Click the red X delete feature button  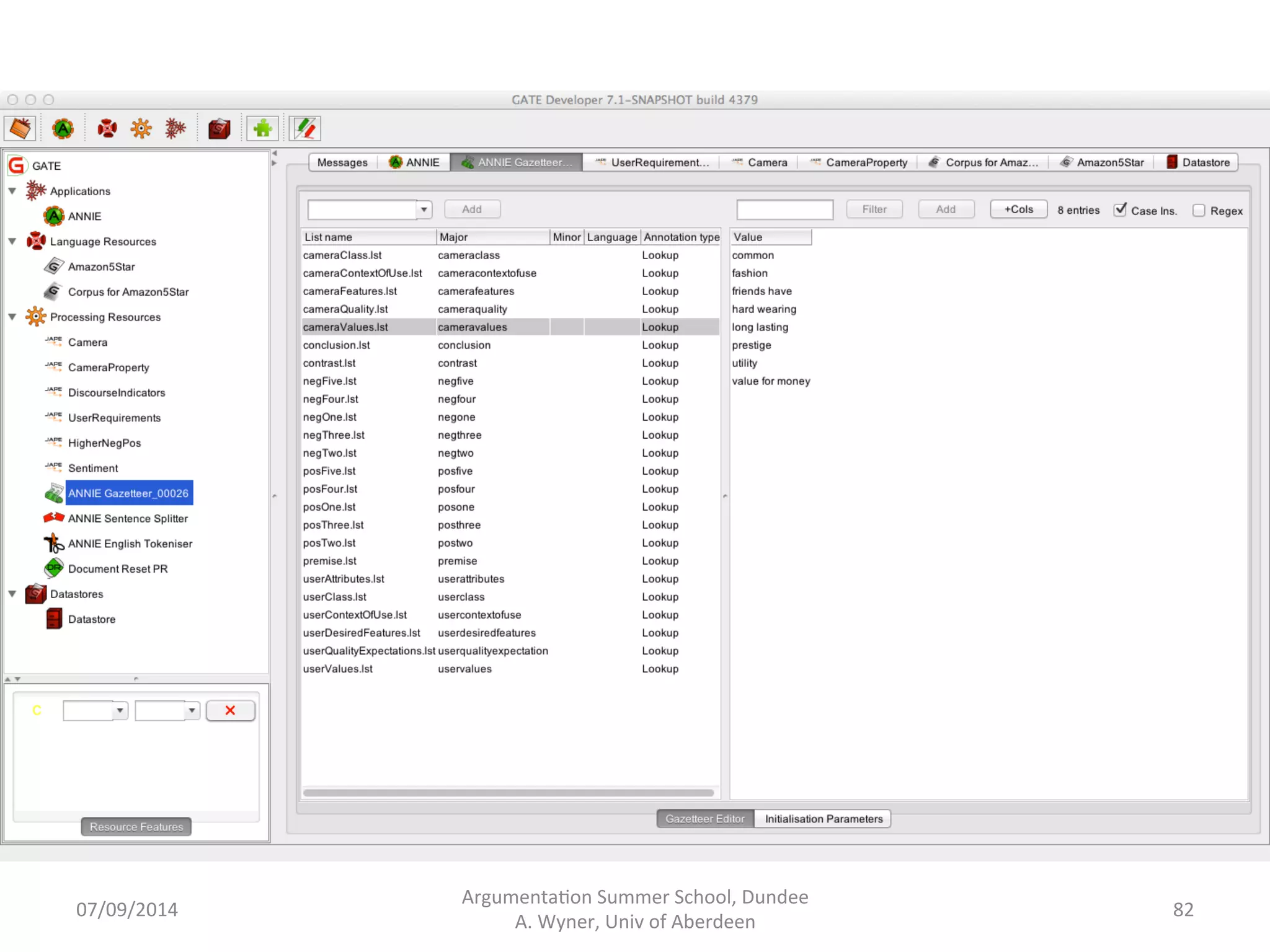230,710
